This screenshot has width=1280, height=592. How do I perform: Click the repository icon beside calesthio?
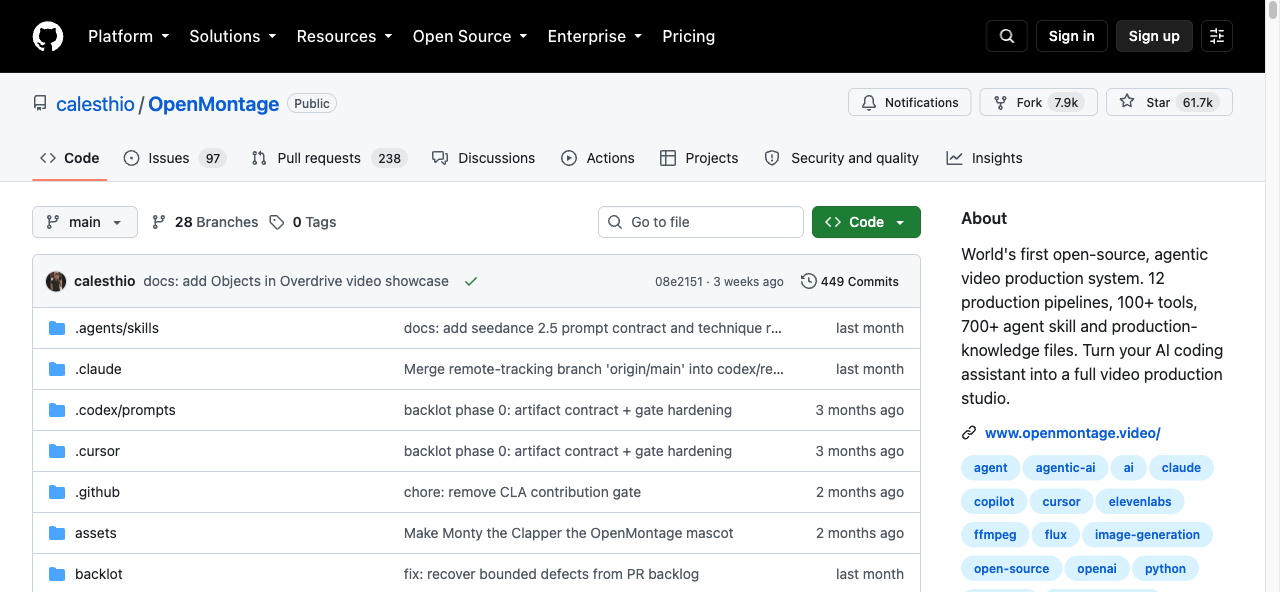click(40, 103)
